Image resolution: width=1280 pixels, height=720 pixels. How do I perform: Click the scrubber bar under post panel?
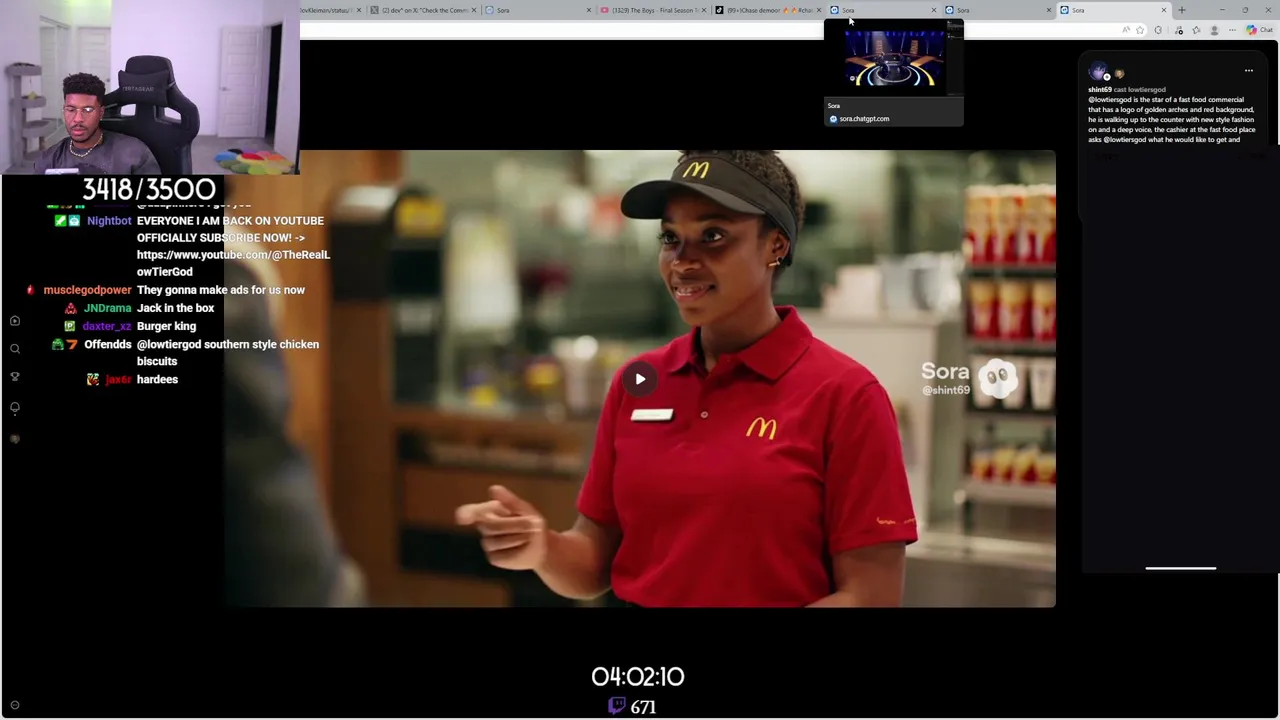(1180, 568)
